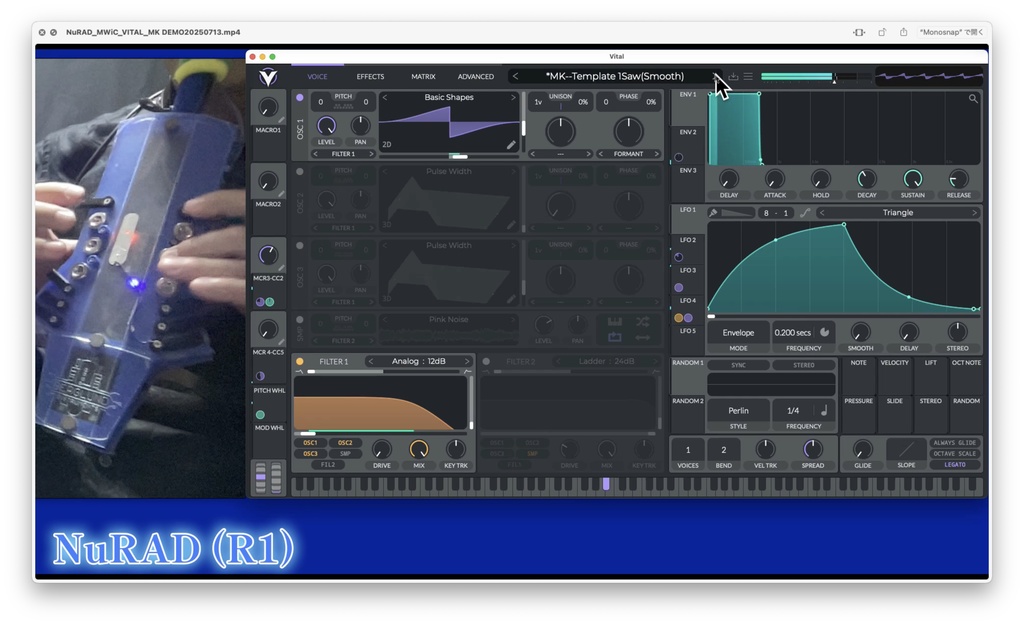The width and height of the screenshot is (1024, 625).
Task: Click the save preset icon
Action: pos(734,76)
